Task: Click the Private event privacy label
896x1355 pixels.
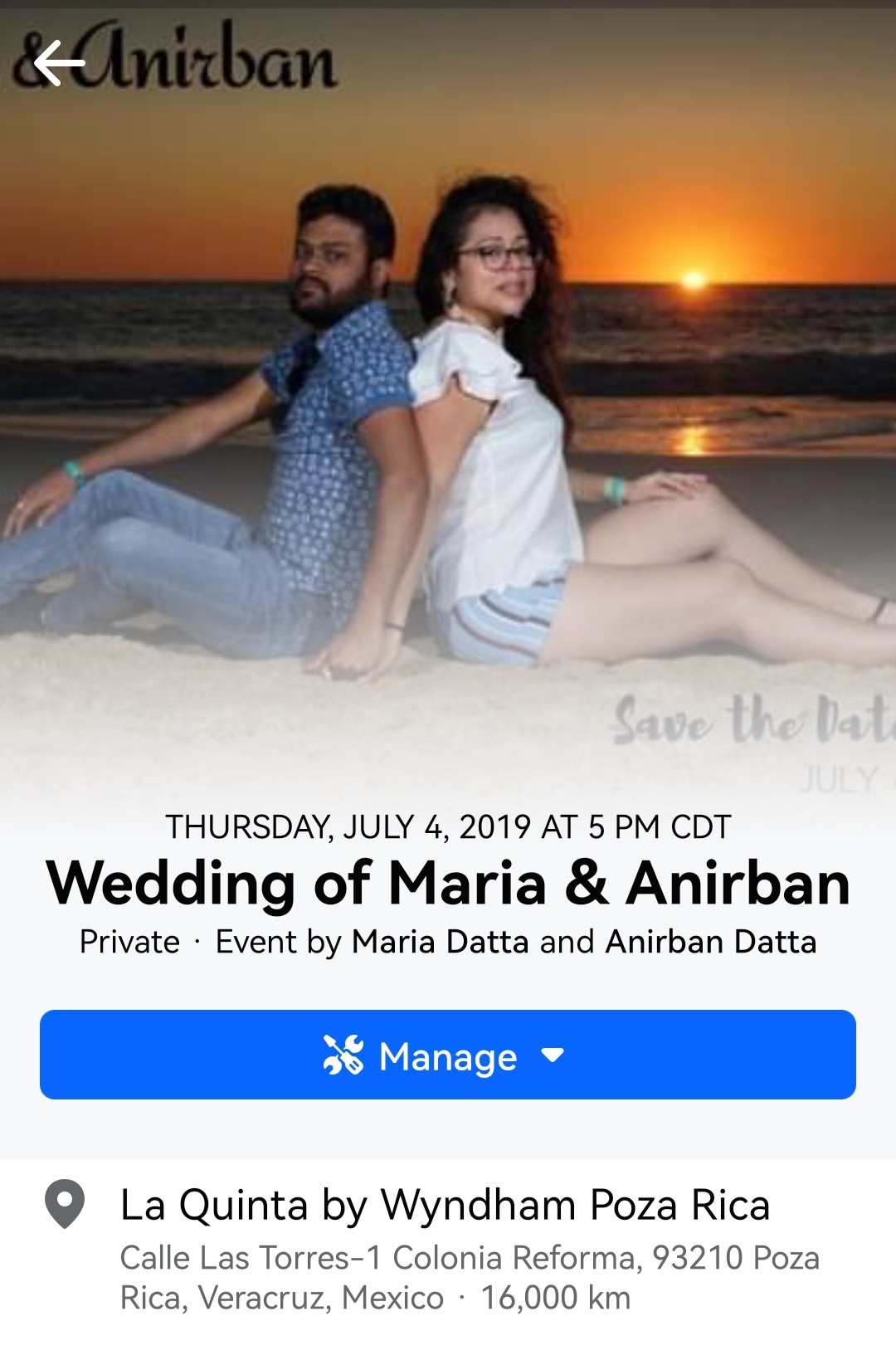Action: [x=129, y=943]
